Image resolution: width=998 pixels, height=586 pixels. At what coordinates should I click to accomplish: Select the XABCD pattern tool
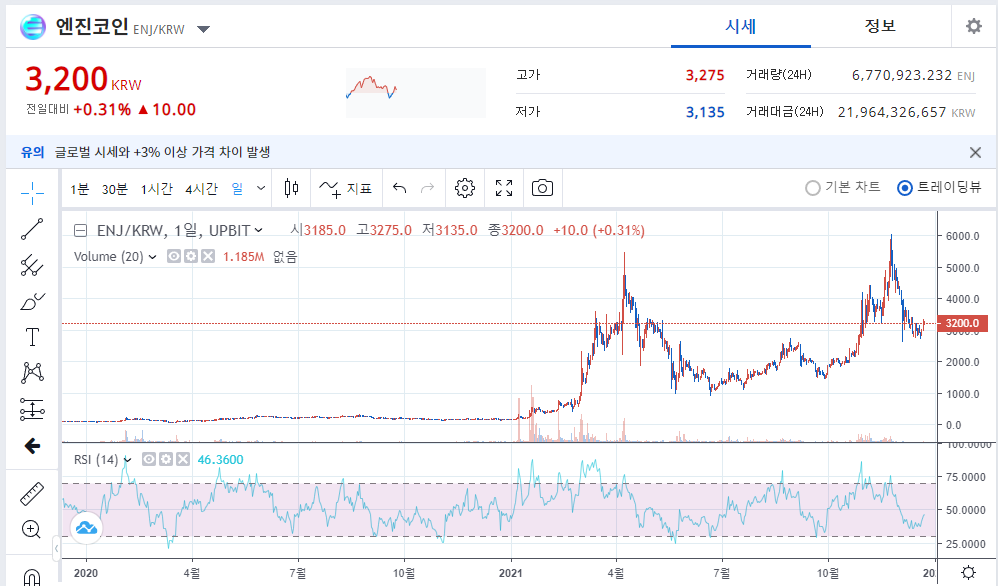pyautogui.click(x=32, y=373)
